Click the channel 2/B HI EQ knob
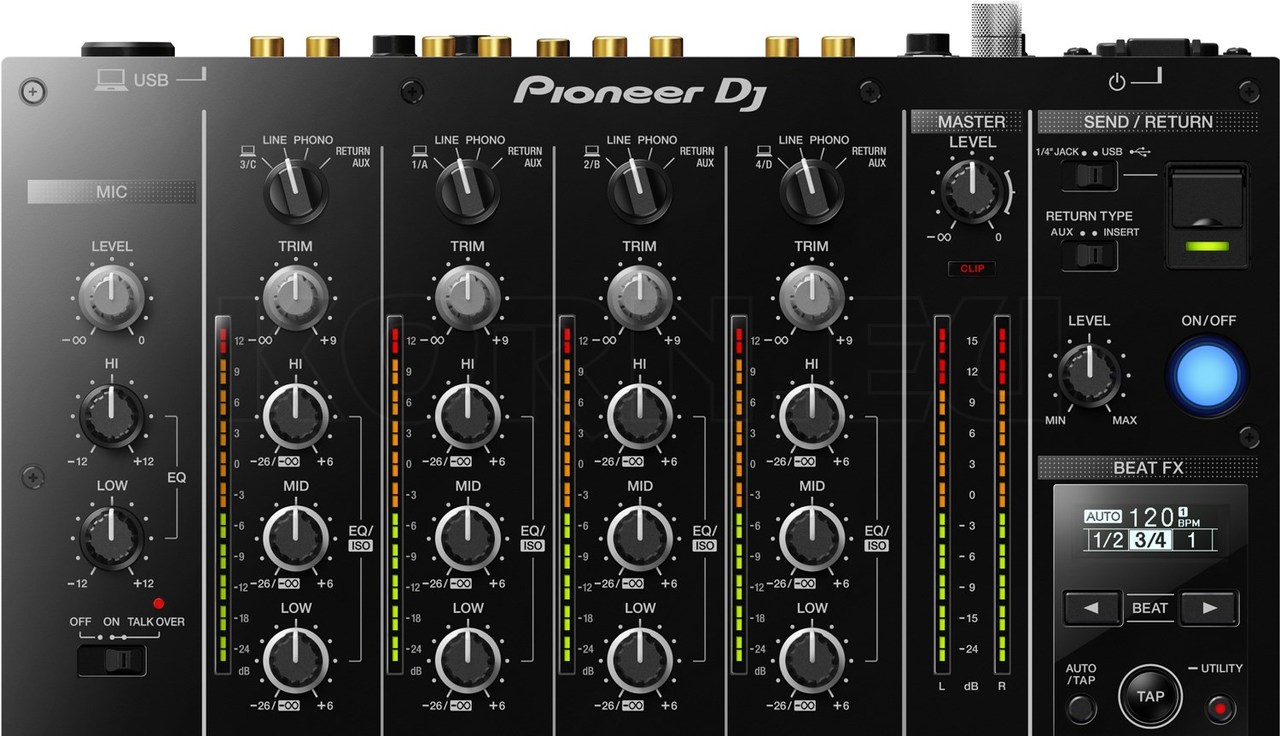The width and height of the screenshot is (1280, 736). click(x=640, y=415)
